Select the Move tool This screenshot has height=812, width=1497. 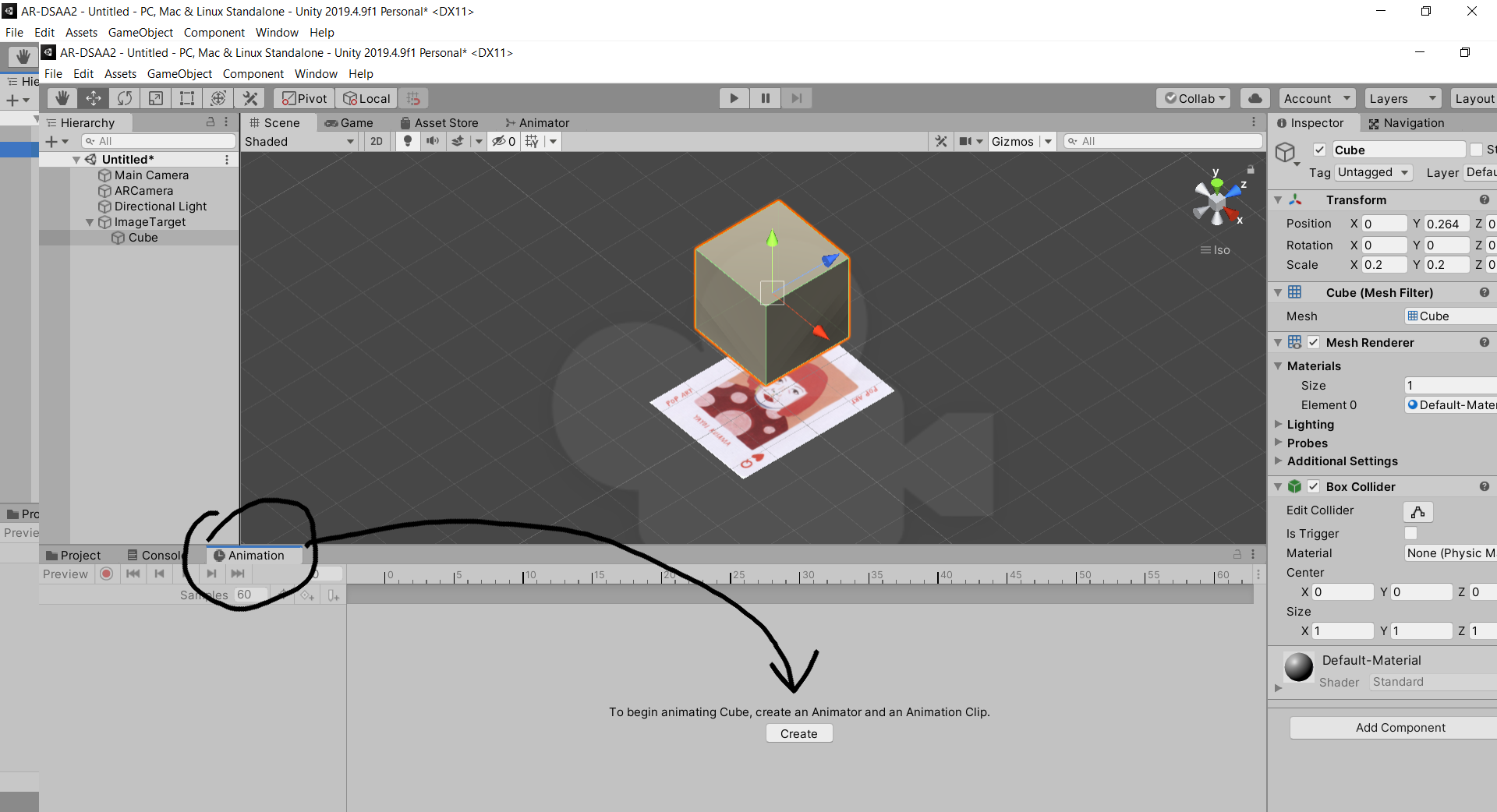94,98
